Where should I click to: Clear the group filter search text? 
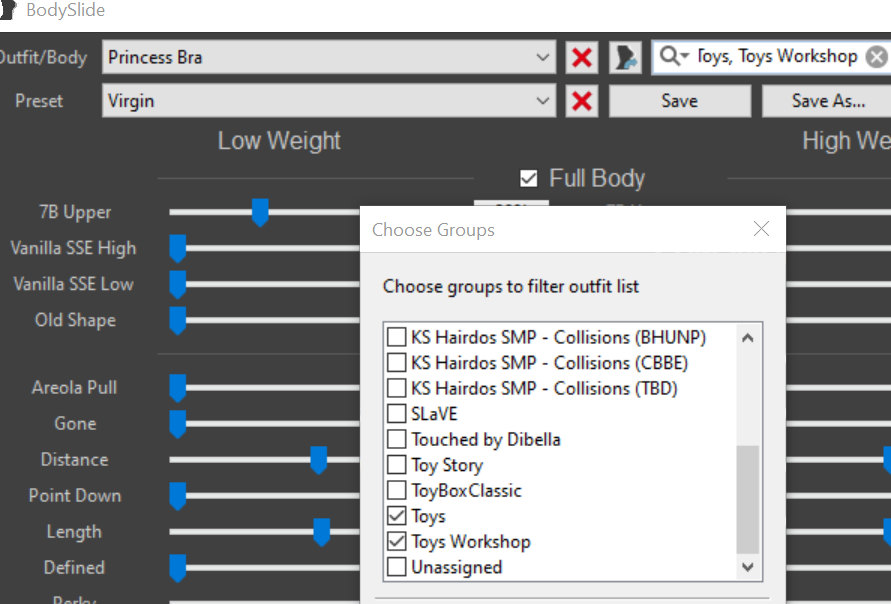[x=877, y=57]
